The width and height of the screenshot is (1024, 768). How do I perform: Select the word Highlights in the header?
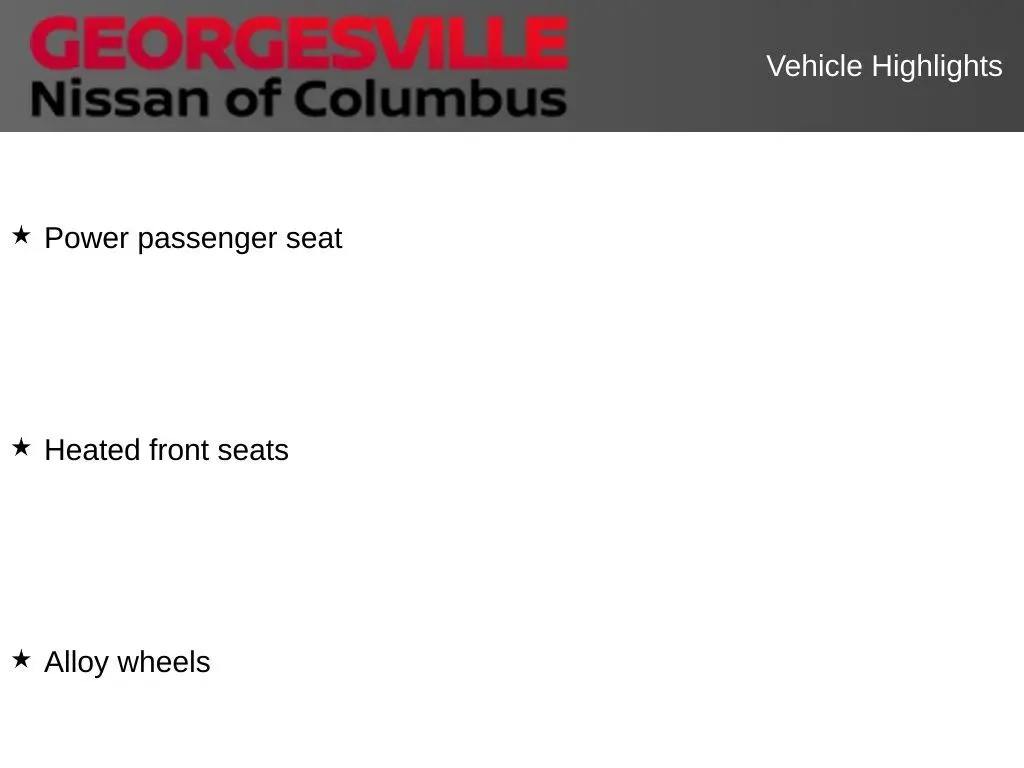937,66
